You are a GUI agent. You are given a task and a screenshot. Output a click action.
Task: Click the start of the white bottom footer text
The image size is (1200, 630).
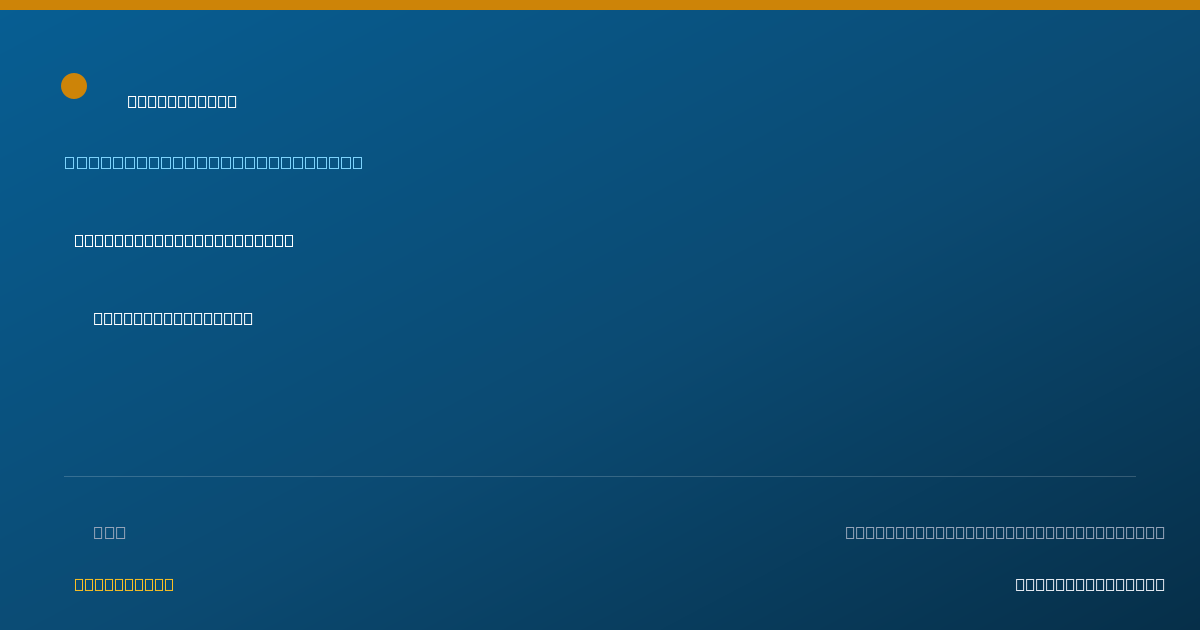[1020, 584]
